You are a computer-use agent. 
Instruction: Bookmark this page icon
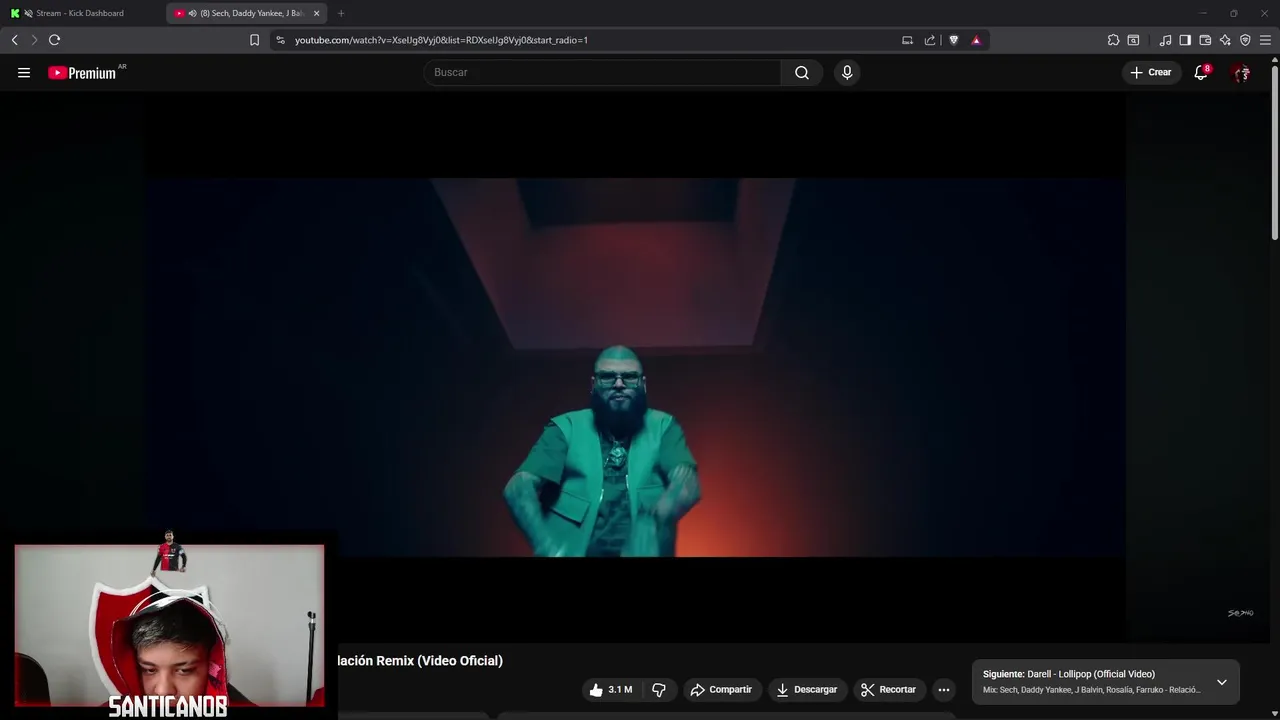(254, 40)
